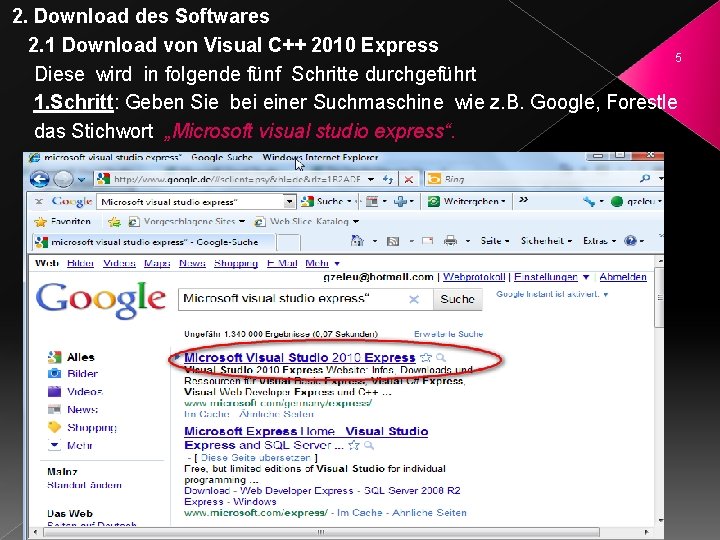Viewport: 720px width, 540px height.
Task: Select Videos in the left sidebar
Action: tap(75, 392)
